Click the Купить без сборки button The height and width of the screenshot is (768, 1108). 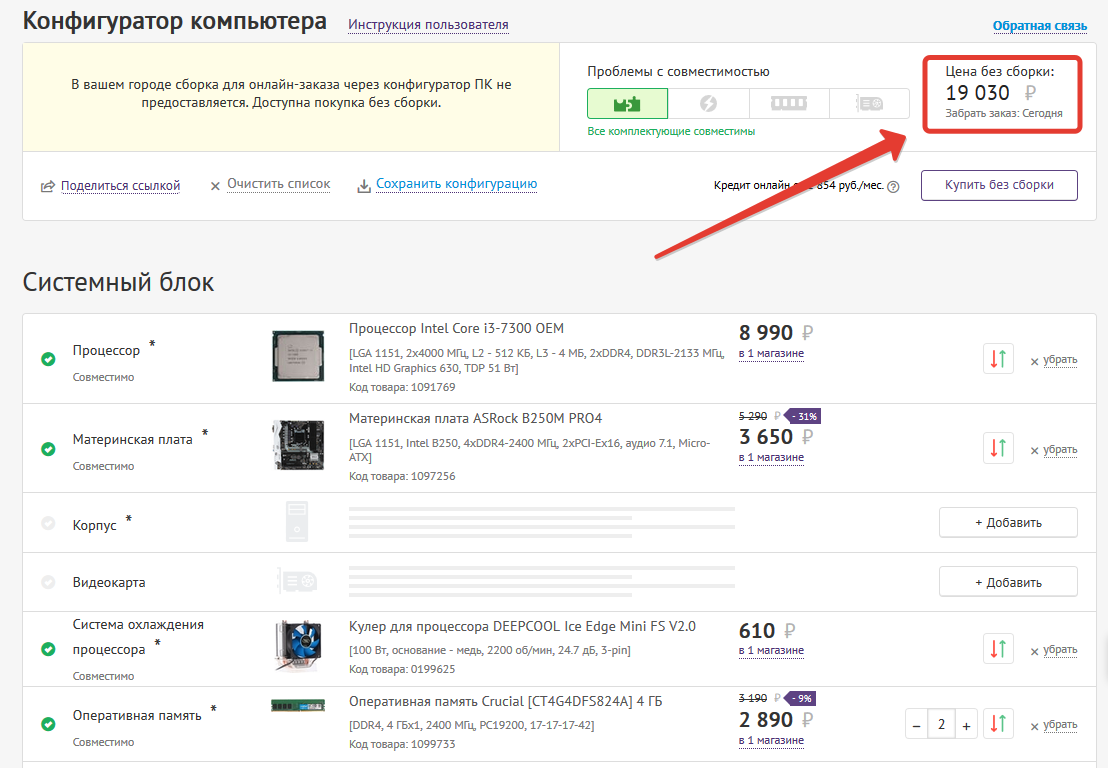(x=999, y=186)
